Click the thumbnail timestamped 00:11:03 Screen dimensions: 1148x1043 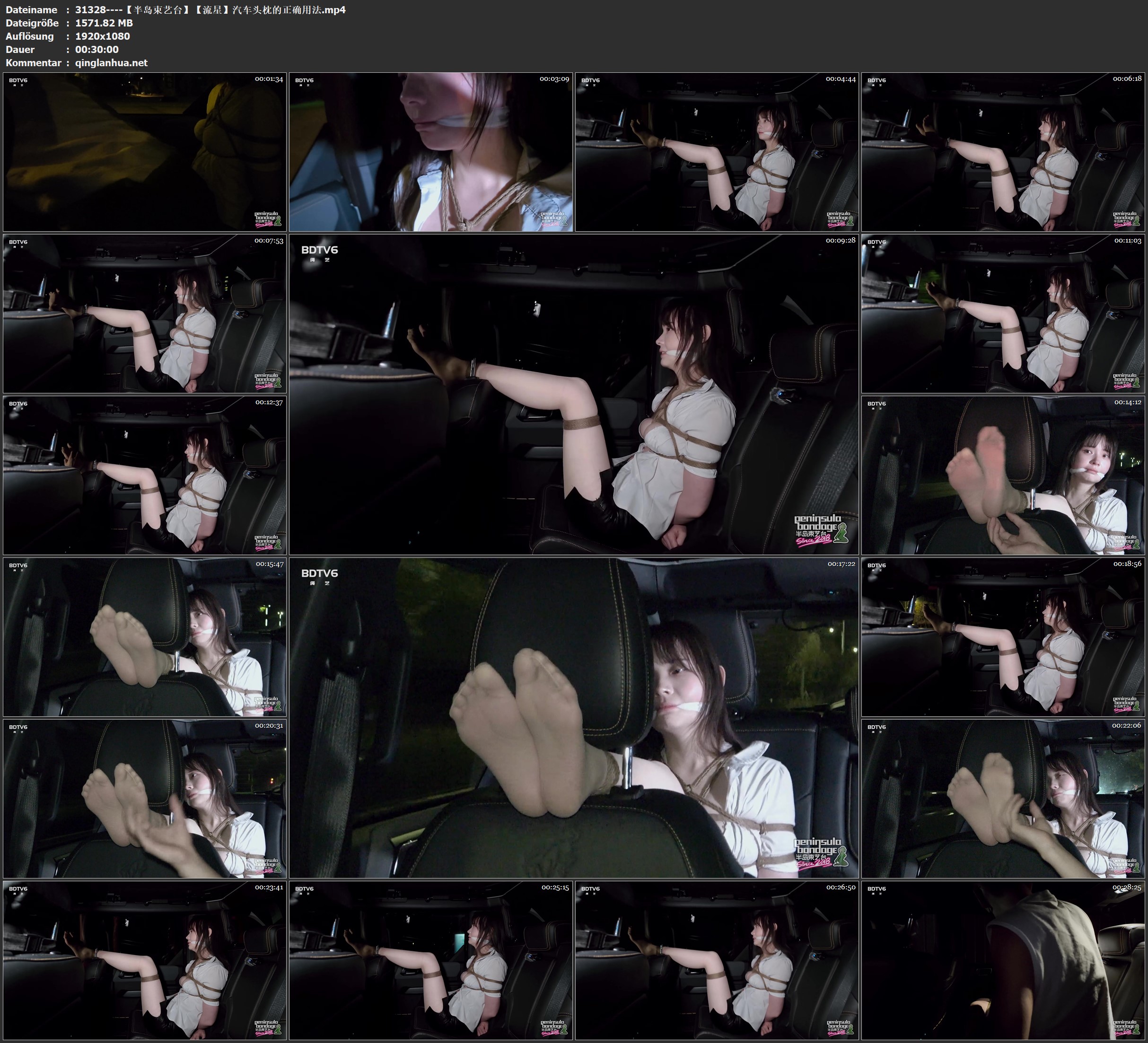(1003, 313)
